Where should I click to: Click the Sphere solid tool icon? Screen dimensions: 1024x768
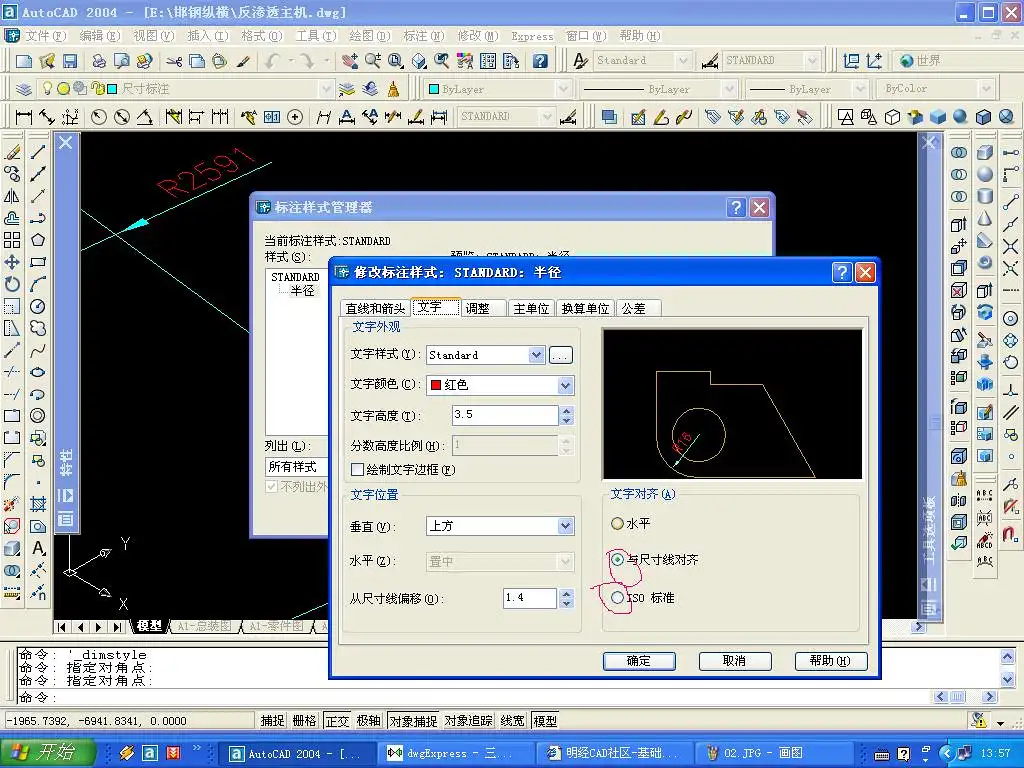coord(985,174)
